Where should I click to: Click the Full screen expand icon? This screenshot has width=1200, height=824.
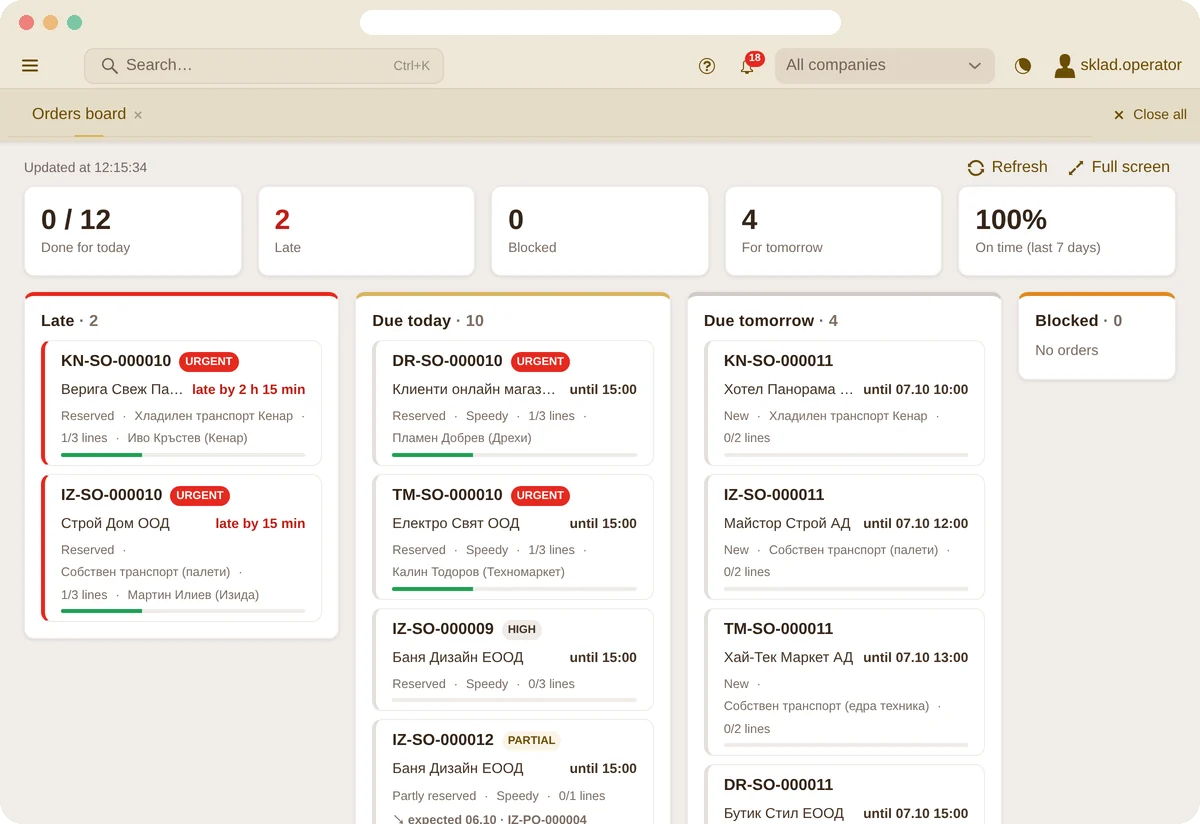1076,168
